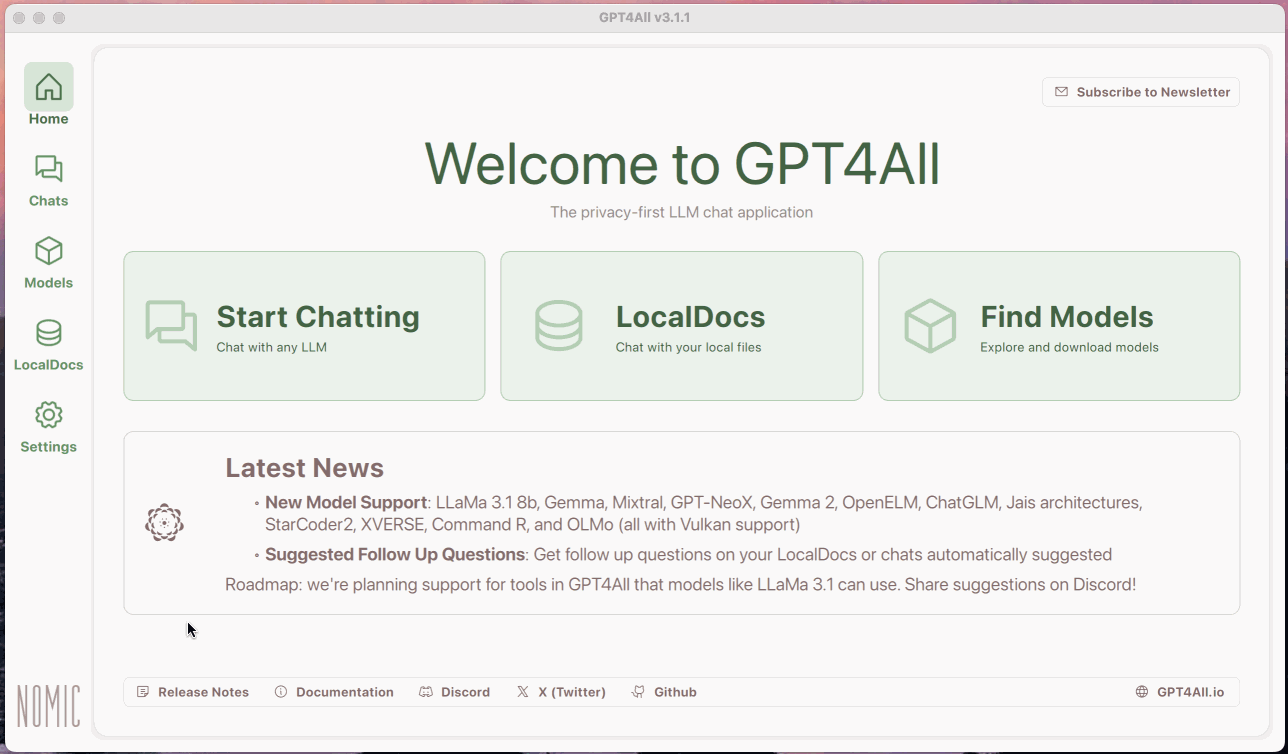
Task: Click the Start Chatting speech bubbles icon
Action: pos(171,326)
